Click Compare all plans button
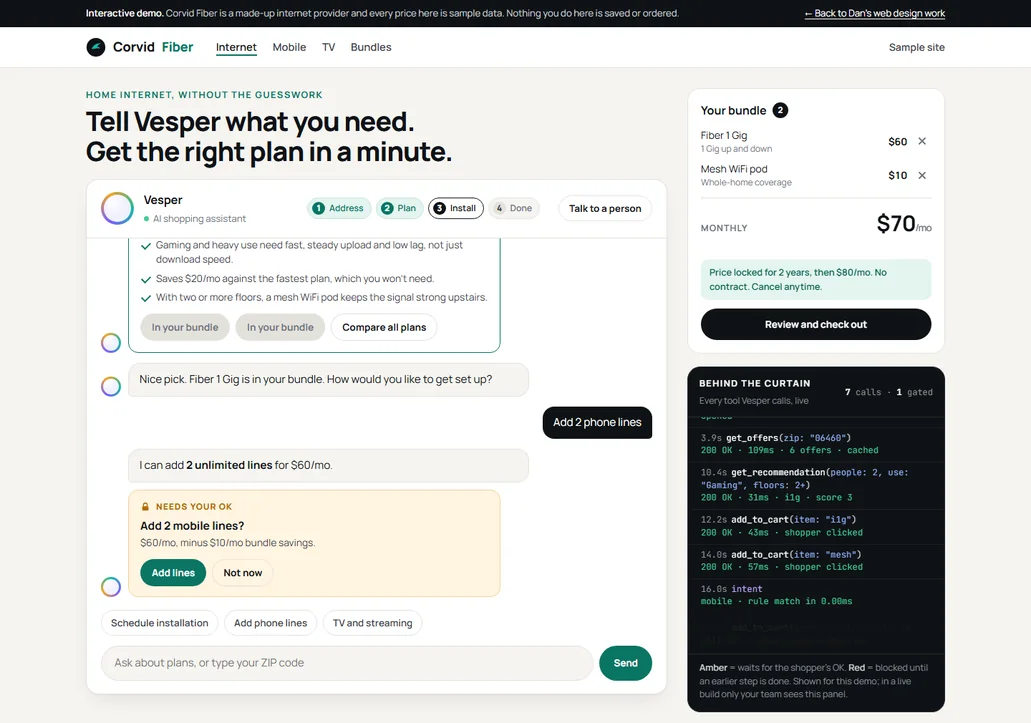This screenshot has height=723, width=1031. point(384,327)
